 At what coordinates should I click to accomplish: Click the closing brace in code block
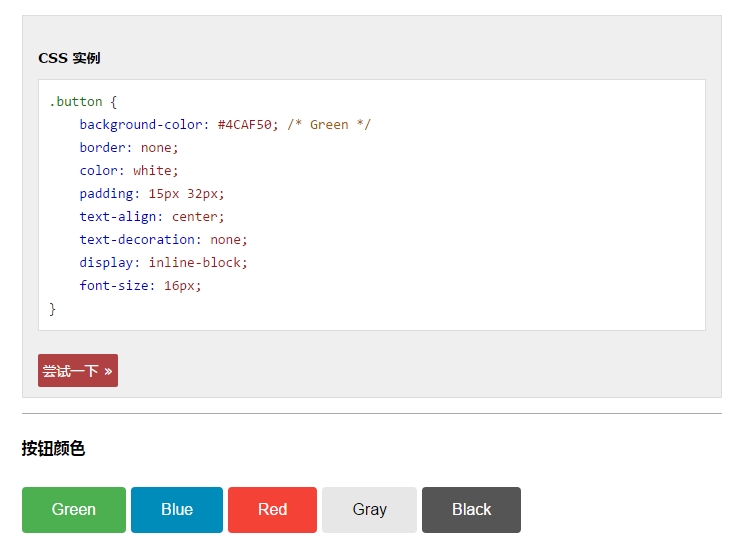point(53,309)
